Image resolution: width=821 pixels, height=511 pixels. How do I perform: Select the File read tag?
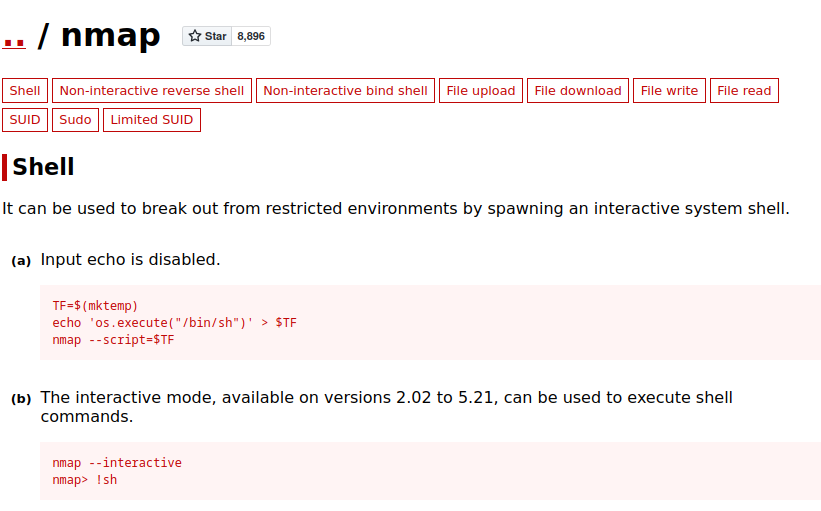click(744, 91)
